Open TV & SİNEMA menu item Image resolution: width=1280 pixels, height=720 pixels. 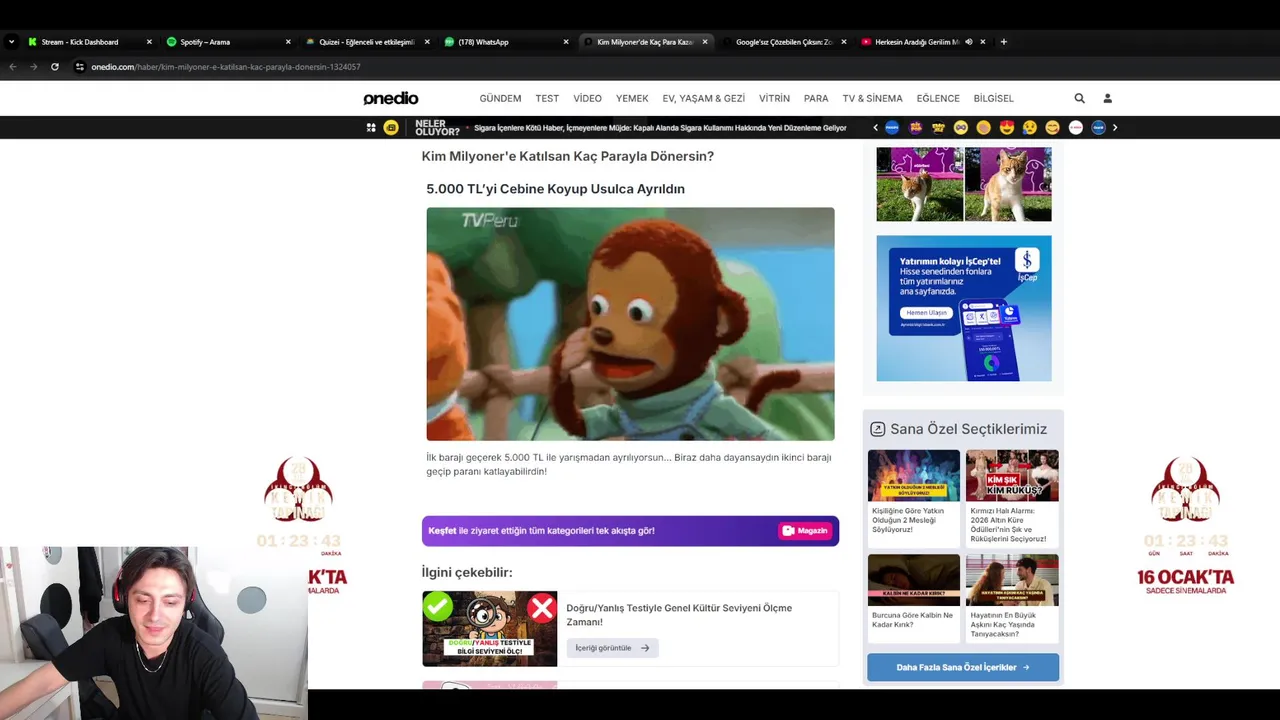[872, 98]
